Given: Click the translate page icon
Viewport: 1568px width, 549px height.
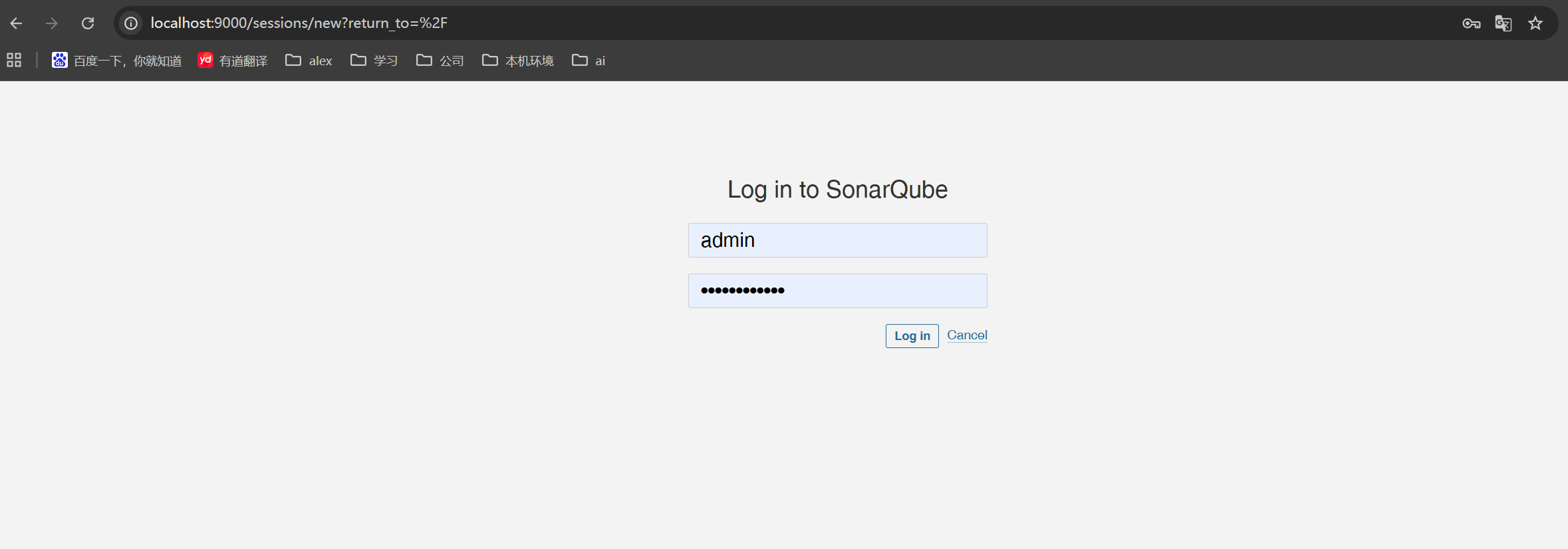Looking at the screenshot, I should (1503, 23).
